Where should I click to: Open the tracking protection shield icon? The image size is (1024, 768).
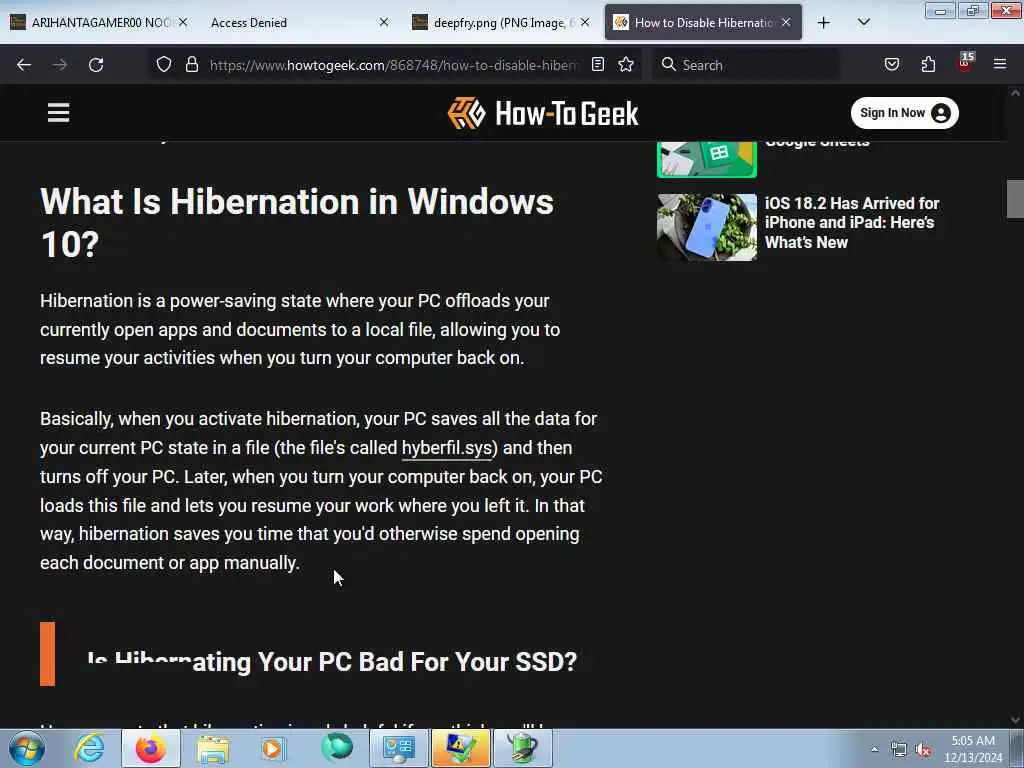164,64
